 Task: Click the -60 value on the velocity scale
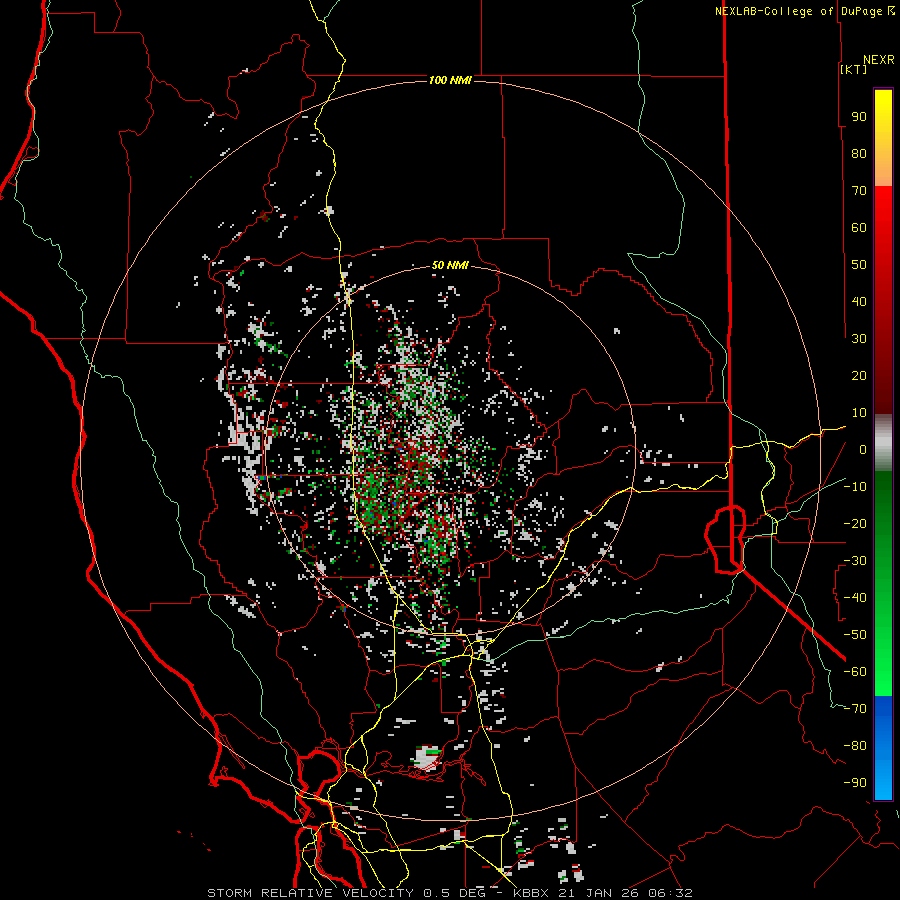click(855, 672)
